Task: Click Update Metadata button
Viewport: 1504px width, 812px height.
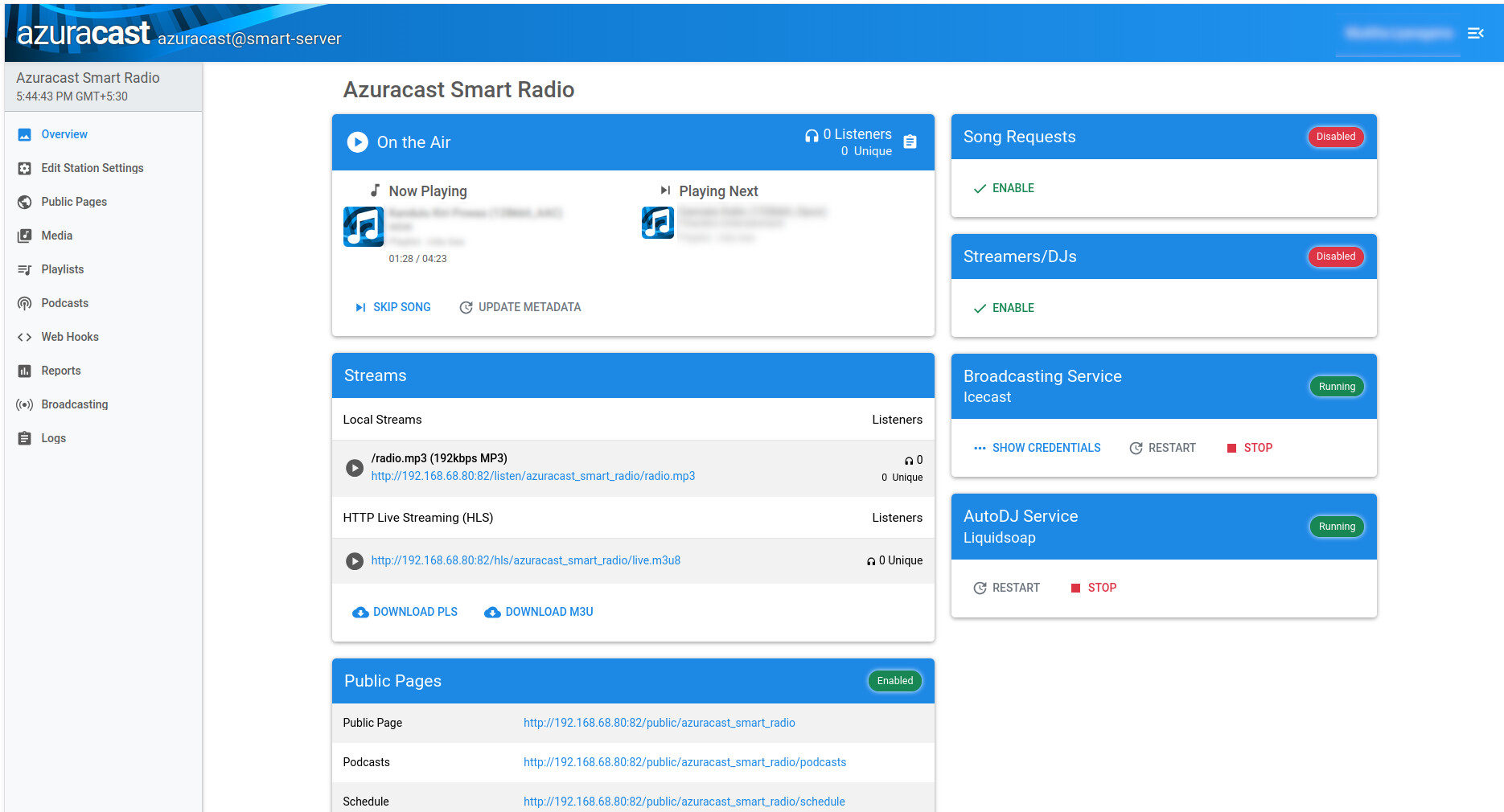Action: pos(520,307)
